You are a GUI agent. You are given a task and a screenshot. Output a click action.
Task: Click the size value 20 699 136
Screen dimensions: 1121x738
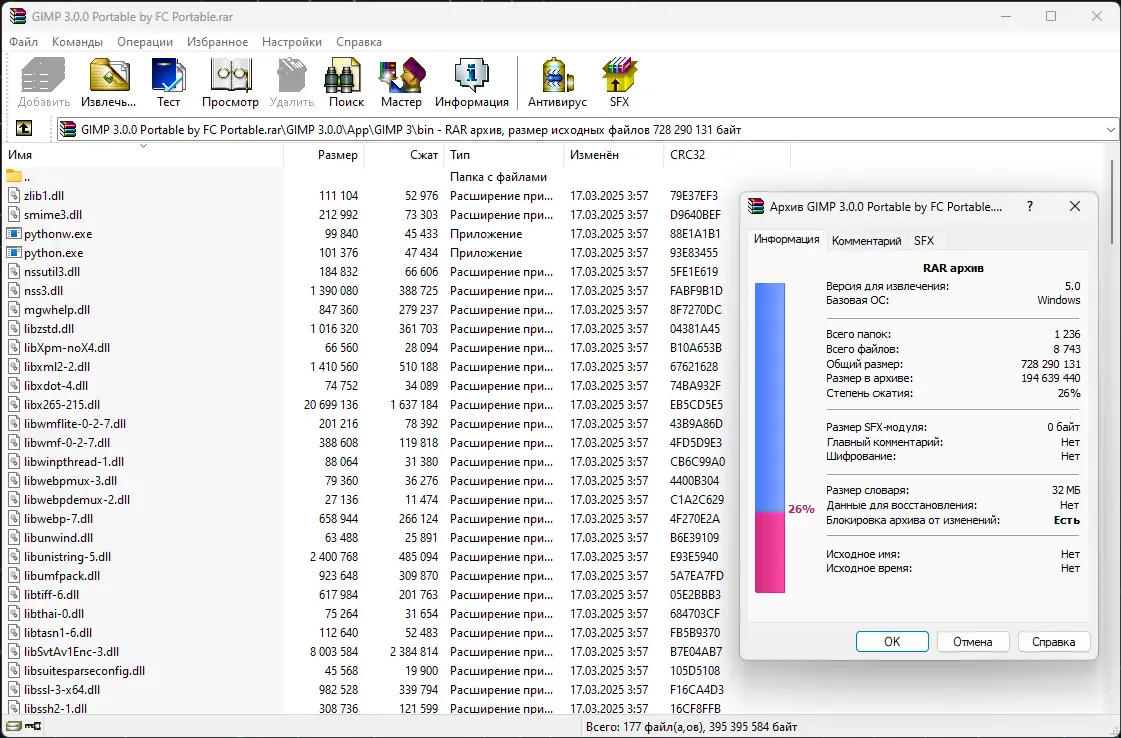click(331, 405)
